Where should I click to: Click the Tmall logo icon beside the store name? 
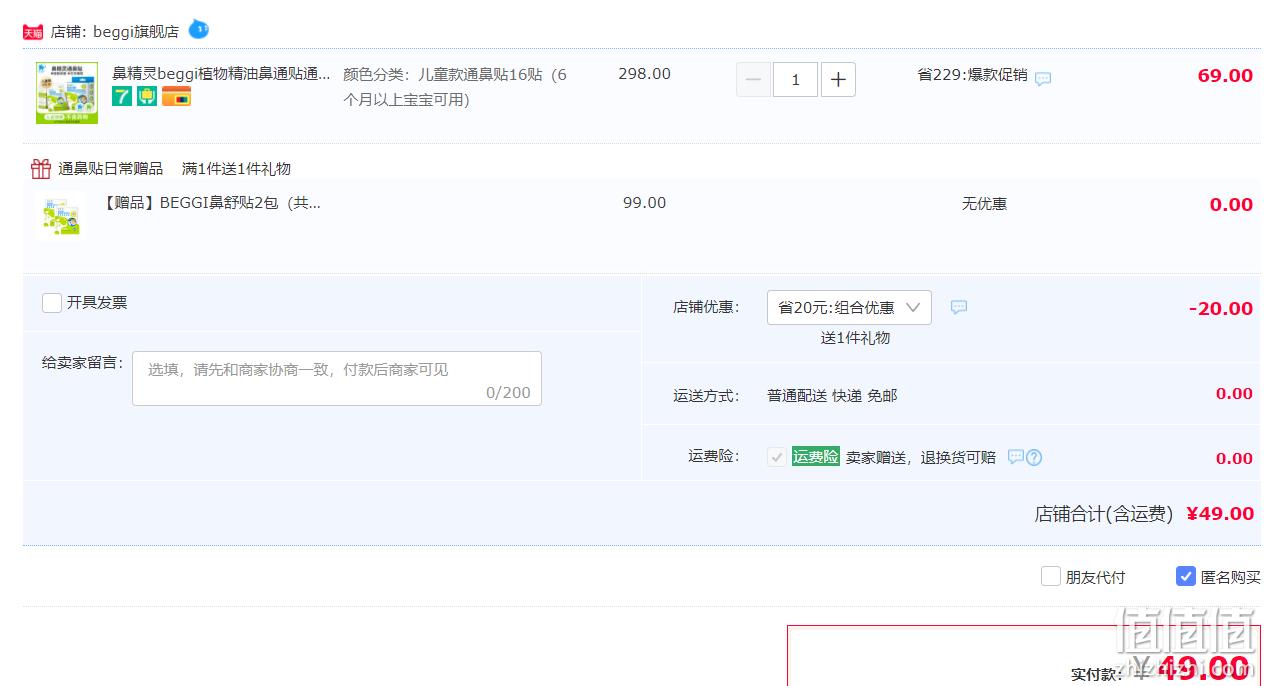click(x=33, y=32)
